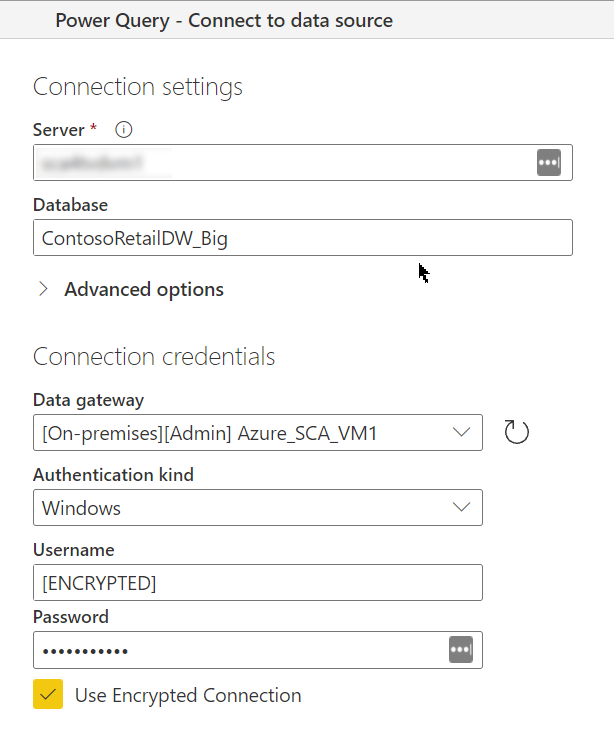The width and height of the screenshot is (614, 739).
Task: Focus the Database field ContosoRetailDW_Big
Action: [302, 238]
